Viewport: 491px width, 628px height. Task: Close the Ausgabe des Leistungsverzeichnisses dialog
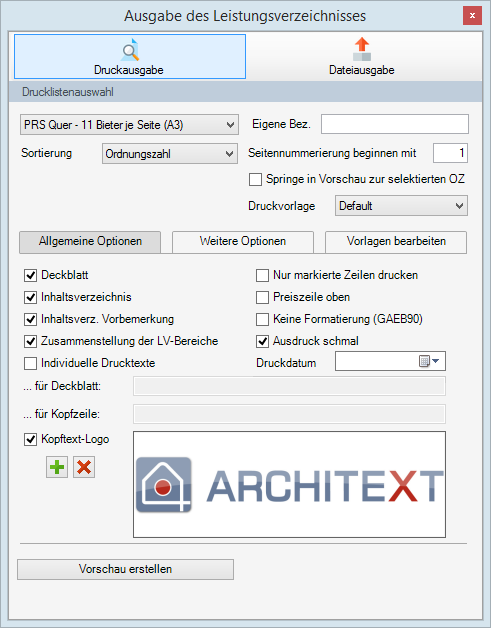(472, 16)
